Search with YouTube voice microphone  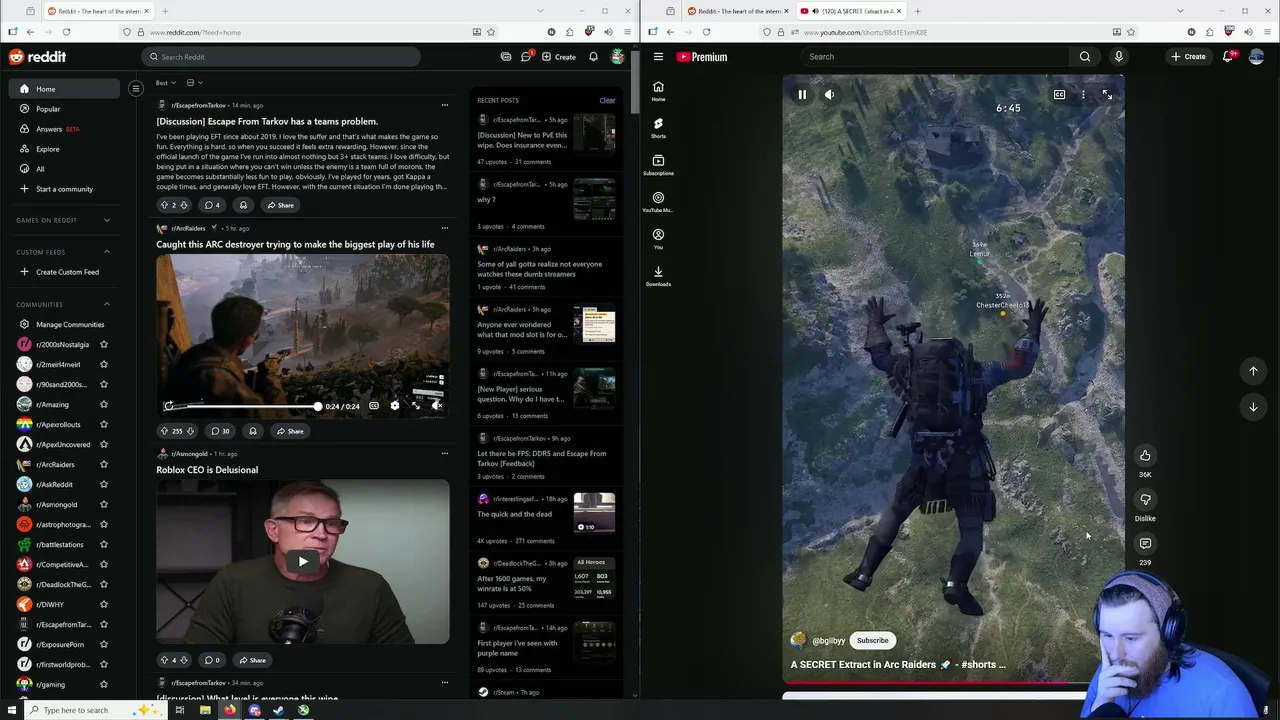pos(1118,57)
